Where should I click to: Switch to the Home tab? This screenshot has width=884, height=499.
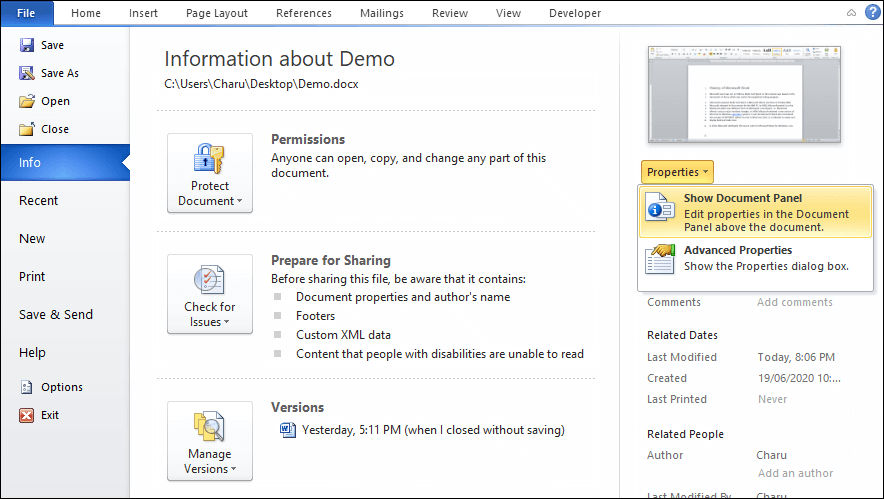[86, 13]
